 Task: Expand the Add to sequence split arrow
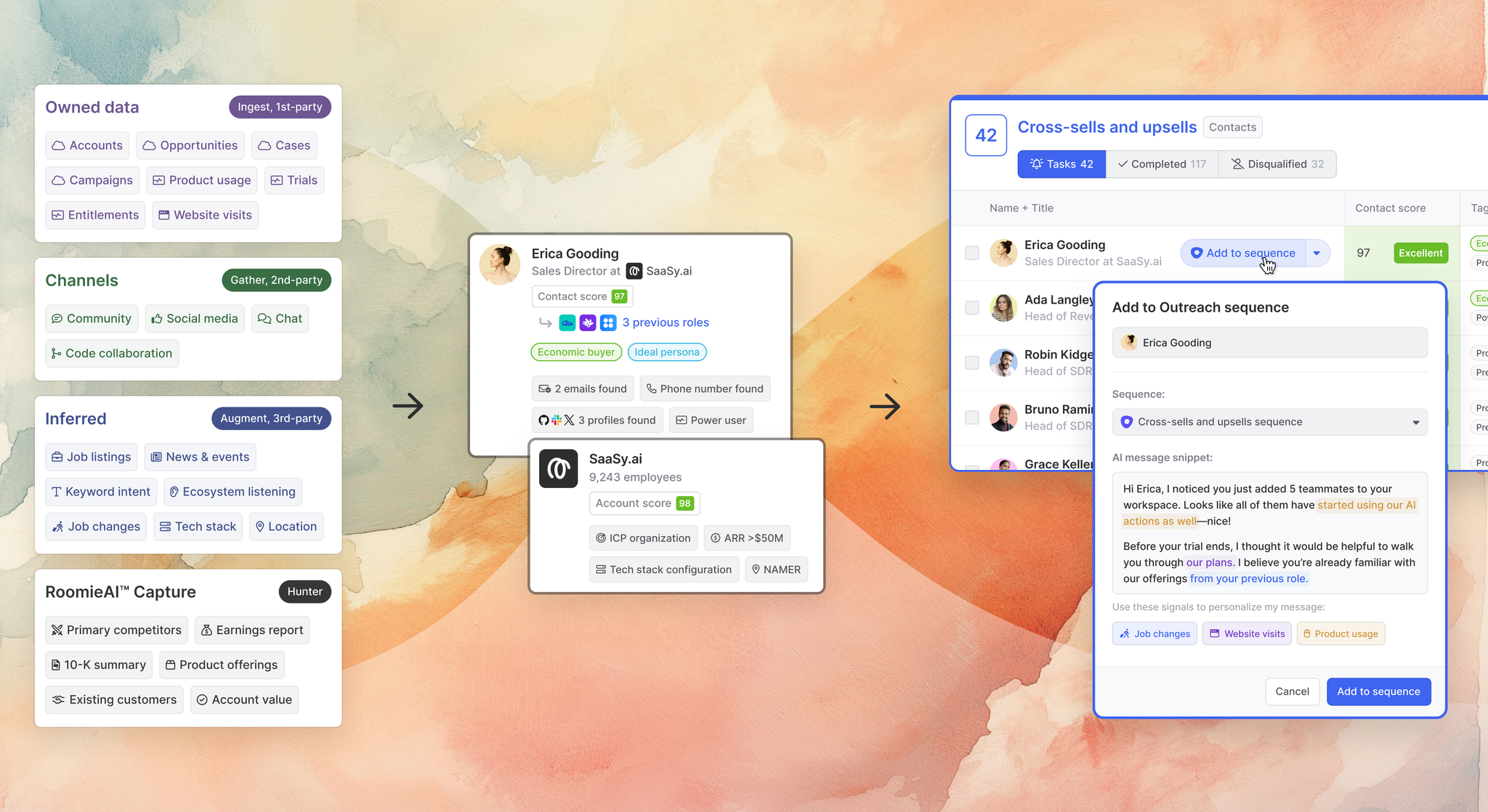click(x=1317, y=253)
